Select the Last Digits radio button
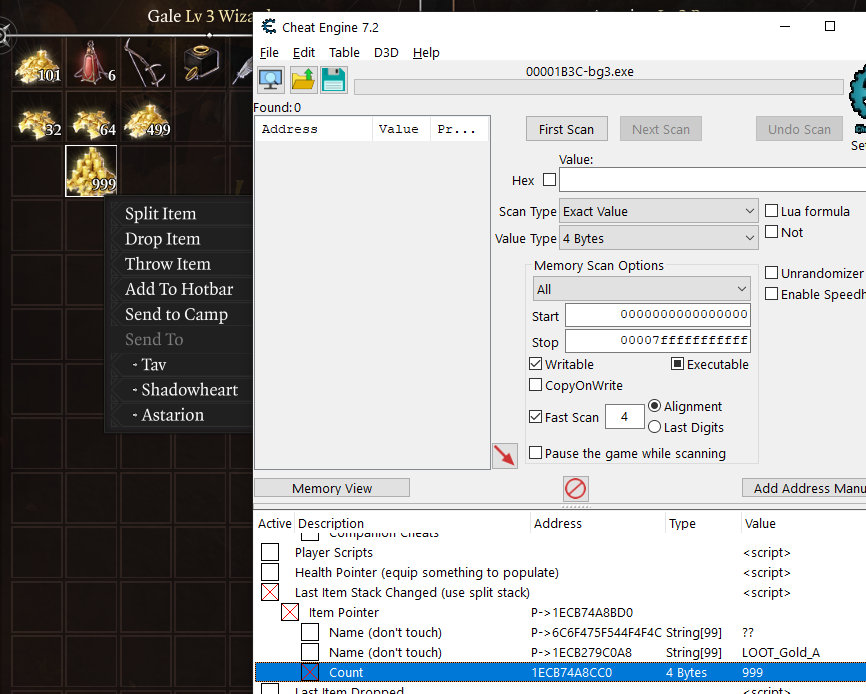This screenshot has width=866, height=694. click(x=654, y=427)
